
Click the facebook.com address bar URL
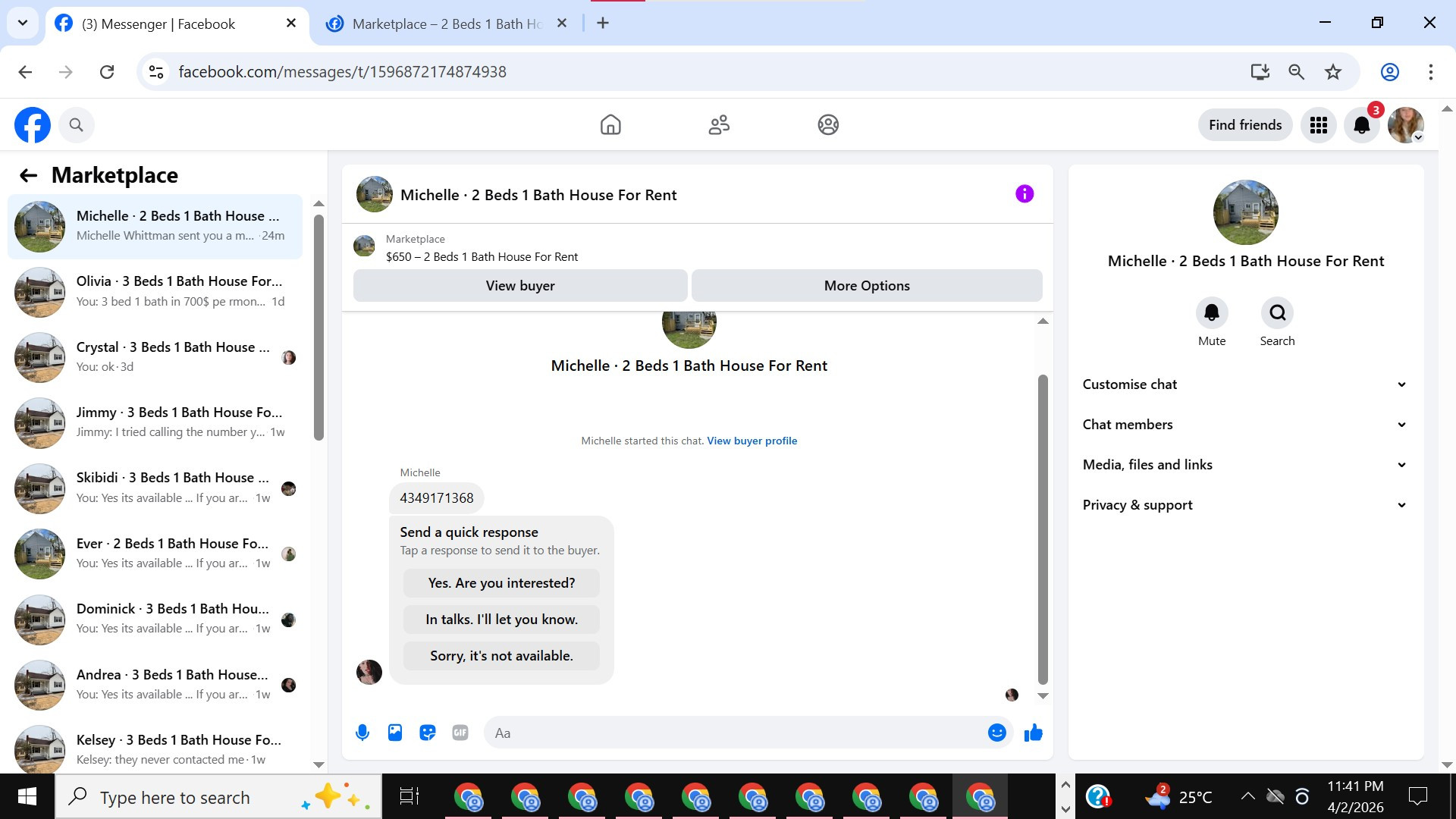click(342, 72)
